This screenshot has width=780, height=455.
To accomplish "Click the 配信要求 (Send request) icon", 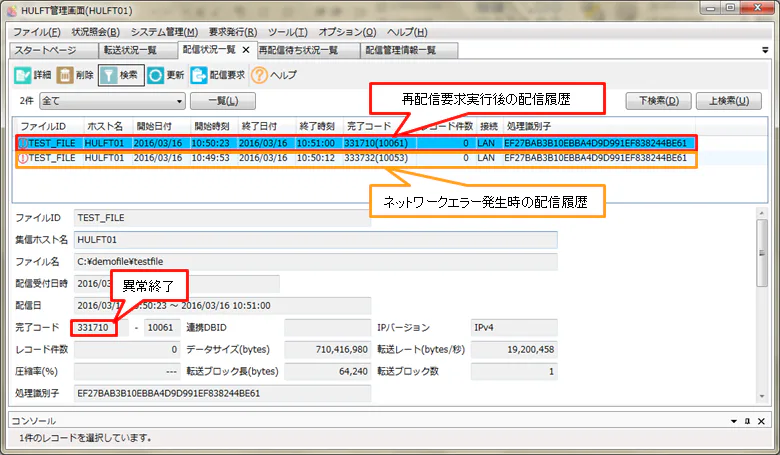I will click(198, 75).
